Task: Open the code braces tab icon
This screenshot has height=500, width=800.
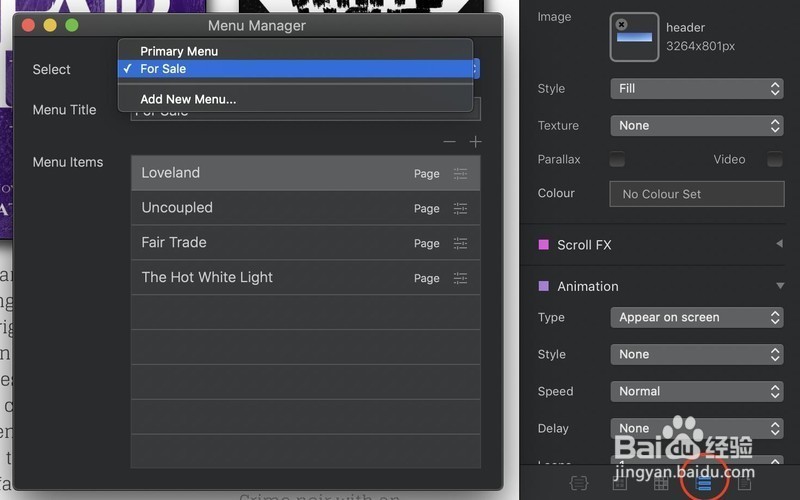Action: [579, 483]
